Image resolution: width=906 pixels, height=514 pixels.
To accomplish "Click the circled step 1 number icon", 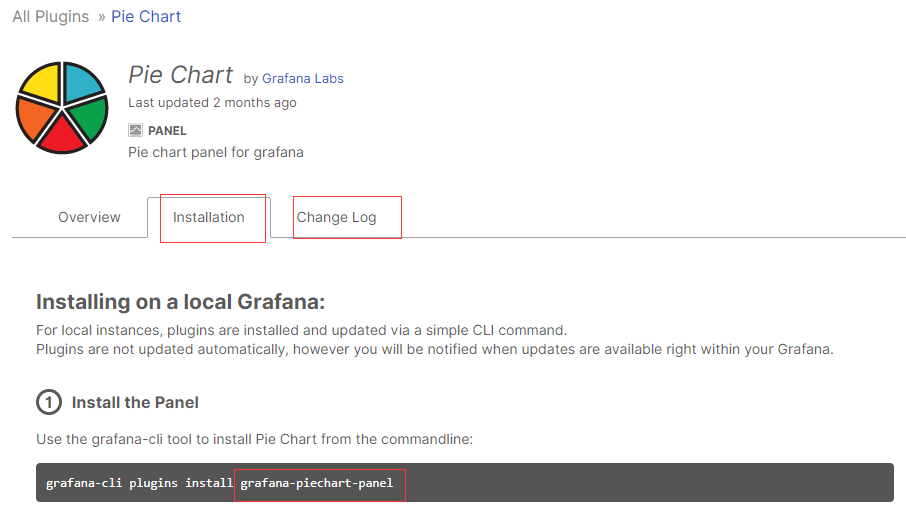I will 48,402.
